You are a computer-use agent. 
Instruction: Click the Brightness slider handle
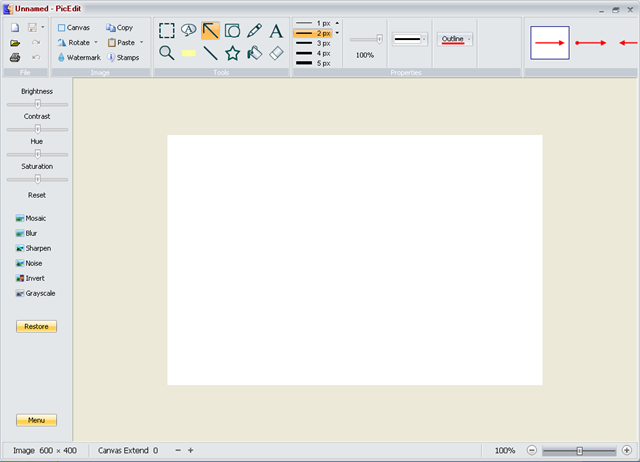pyautogui.click(x=38, y=103)
